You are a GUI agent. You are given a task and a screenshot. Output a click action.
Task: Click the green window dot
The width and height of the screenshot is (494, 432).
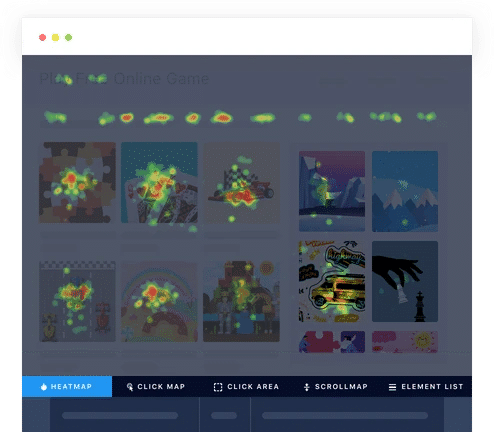click(68, 37)
